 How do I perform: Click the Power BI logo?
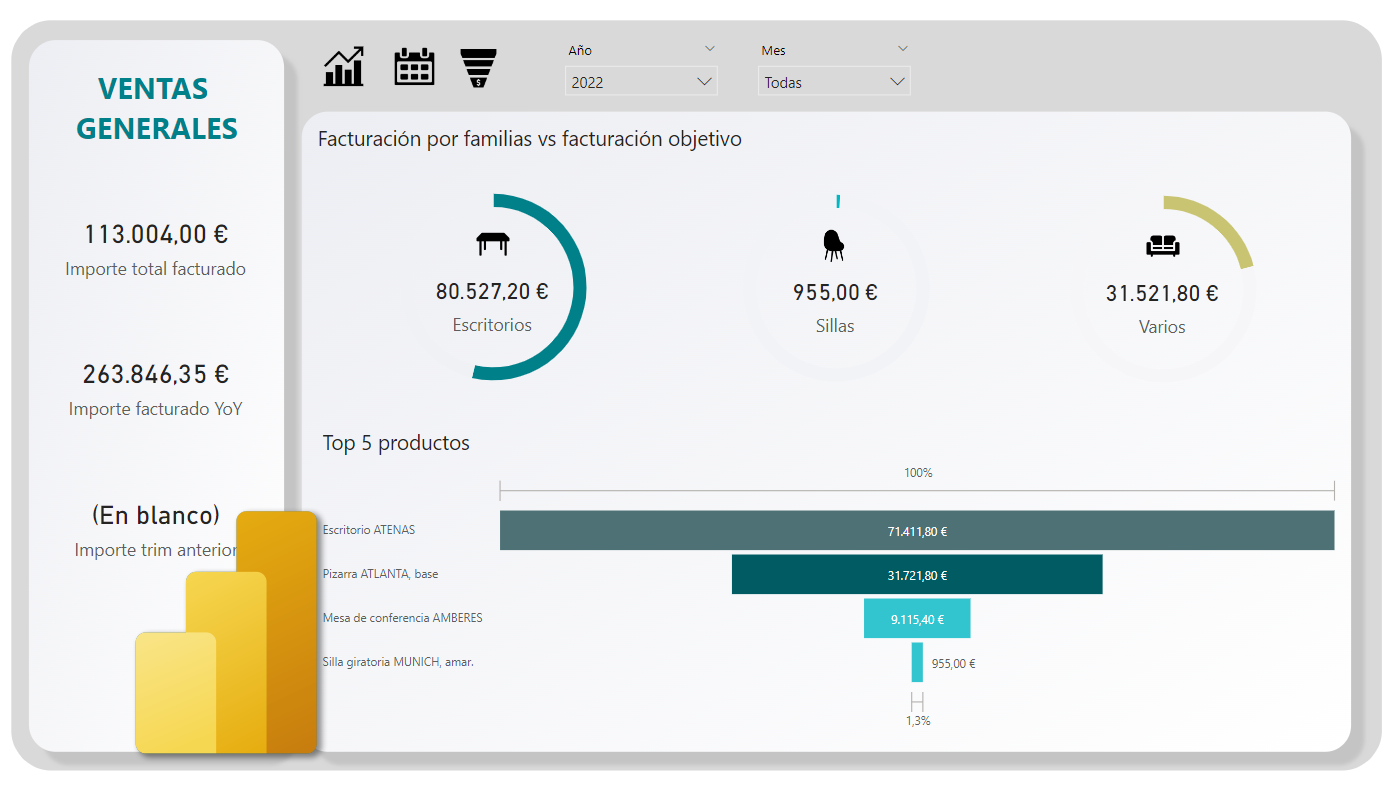pos(226,632)
